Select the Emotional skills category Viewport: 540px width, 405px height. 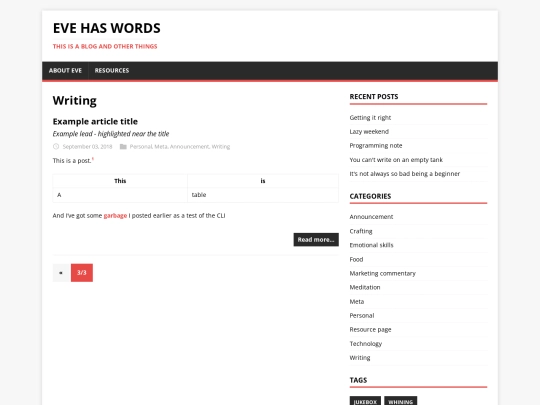coord(371,245)
